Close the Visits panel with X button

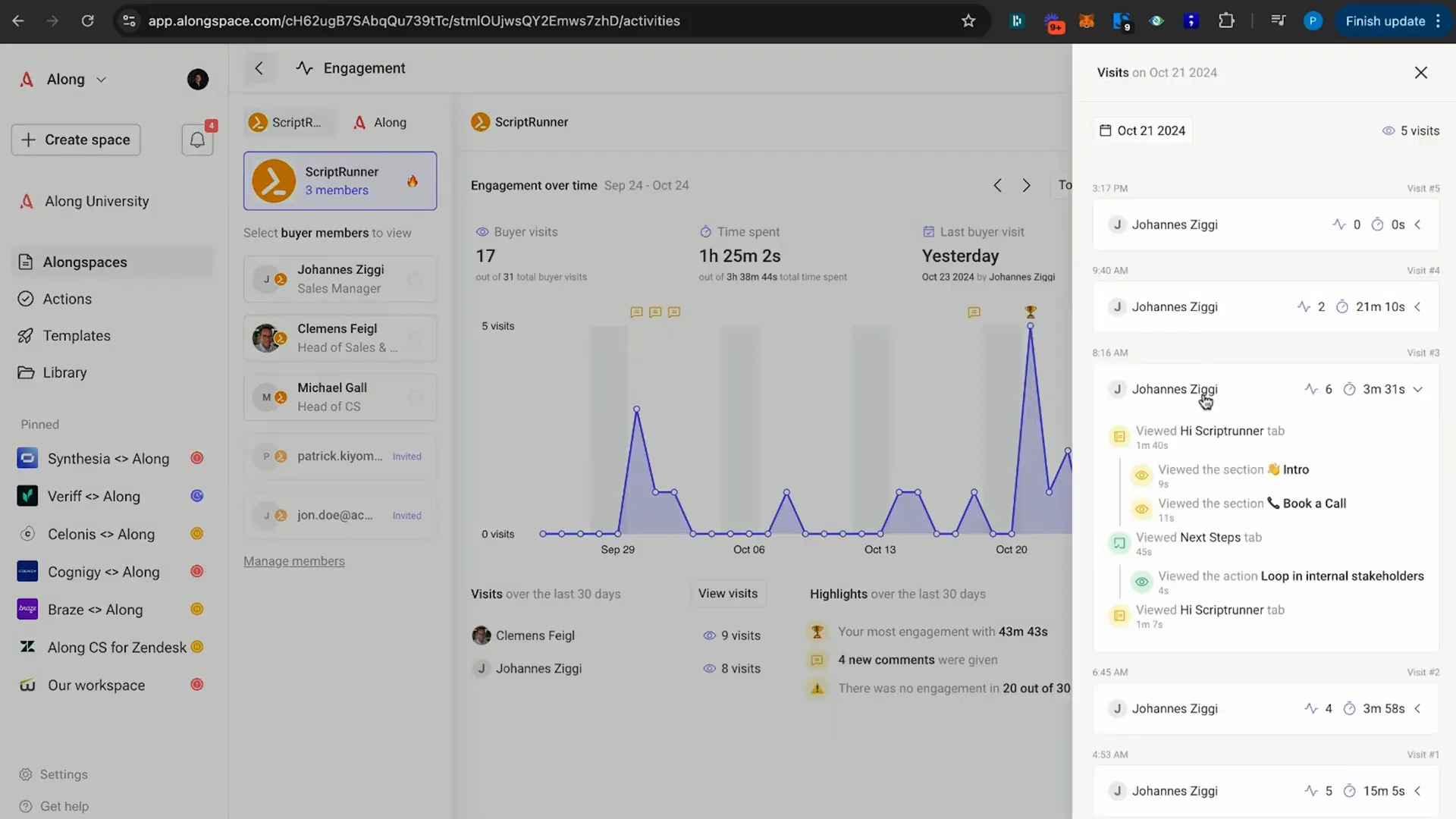(1421, 71)
